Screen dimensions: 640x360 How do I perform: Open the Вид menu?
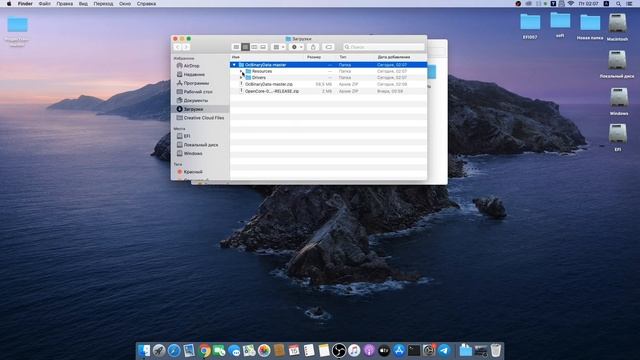[x=83, y=4]
